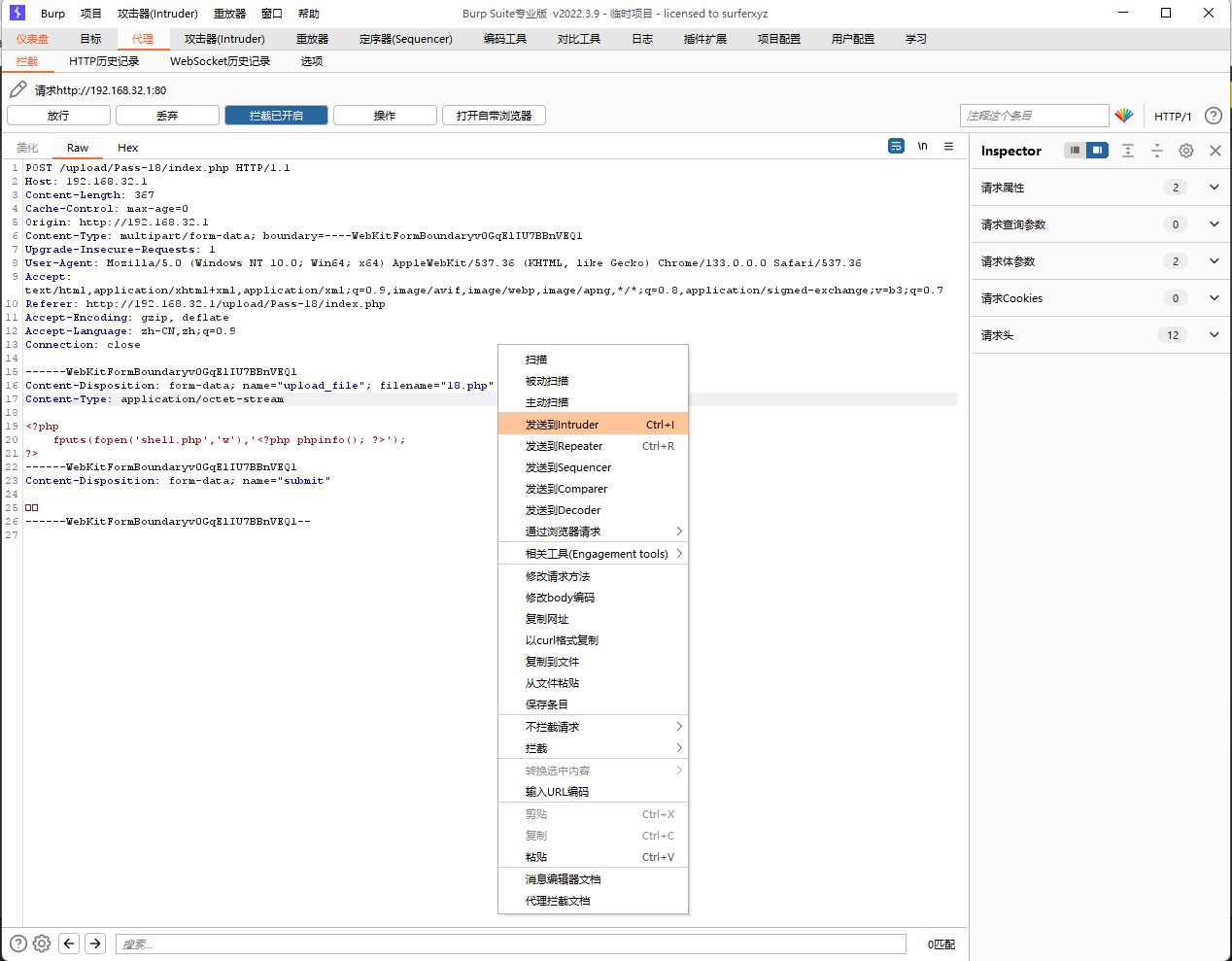The width and height of the screenshot is (1232, 961).
Task: Open the HTTP历史记录 tab
Action: [x=104, y=61]
